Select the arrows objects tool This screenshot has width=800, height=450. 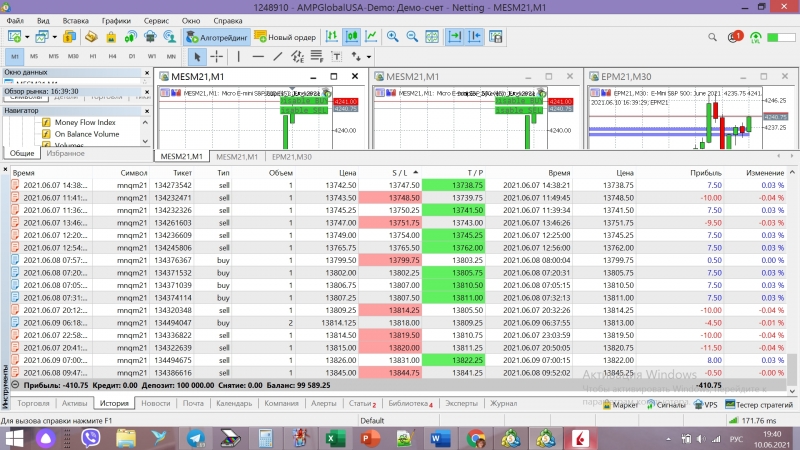[x=356, y=57]
